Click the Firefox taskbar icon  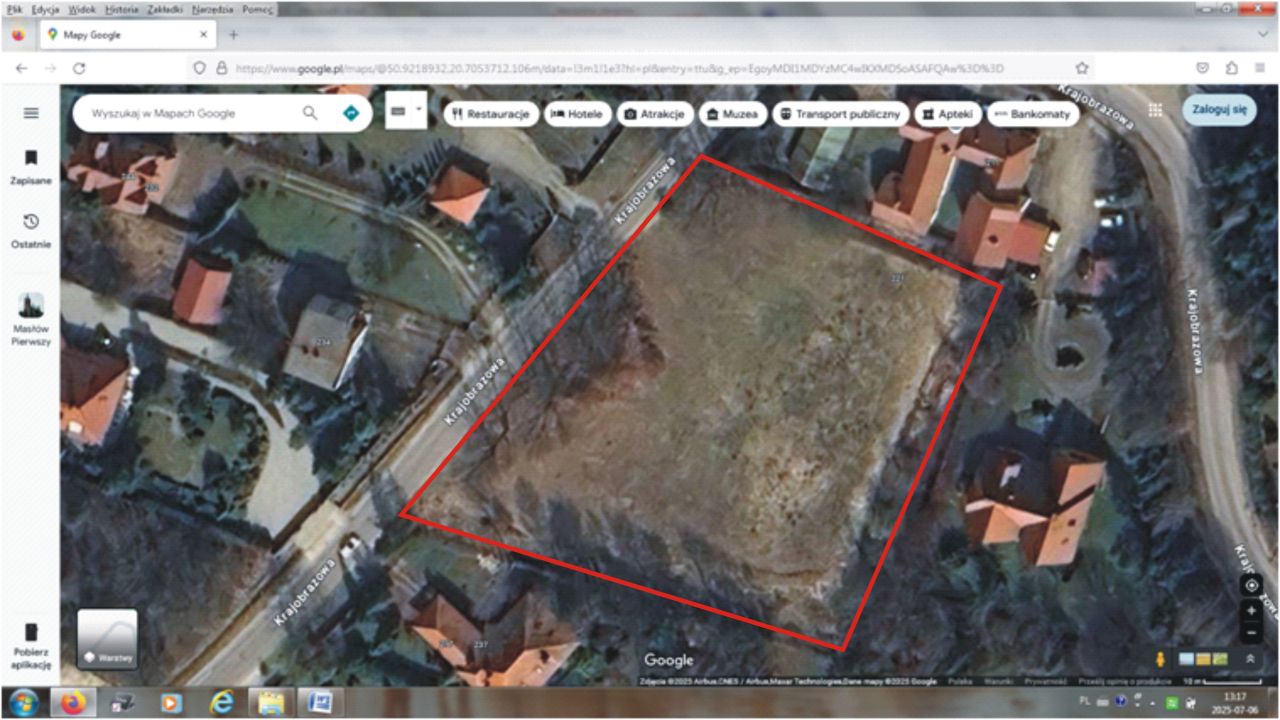[73, 703]
